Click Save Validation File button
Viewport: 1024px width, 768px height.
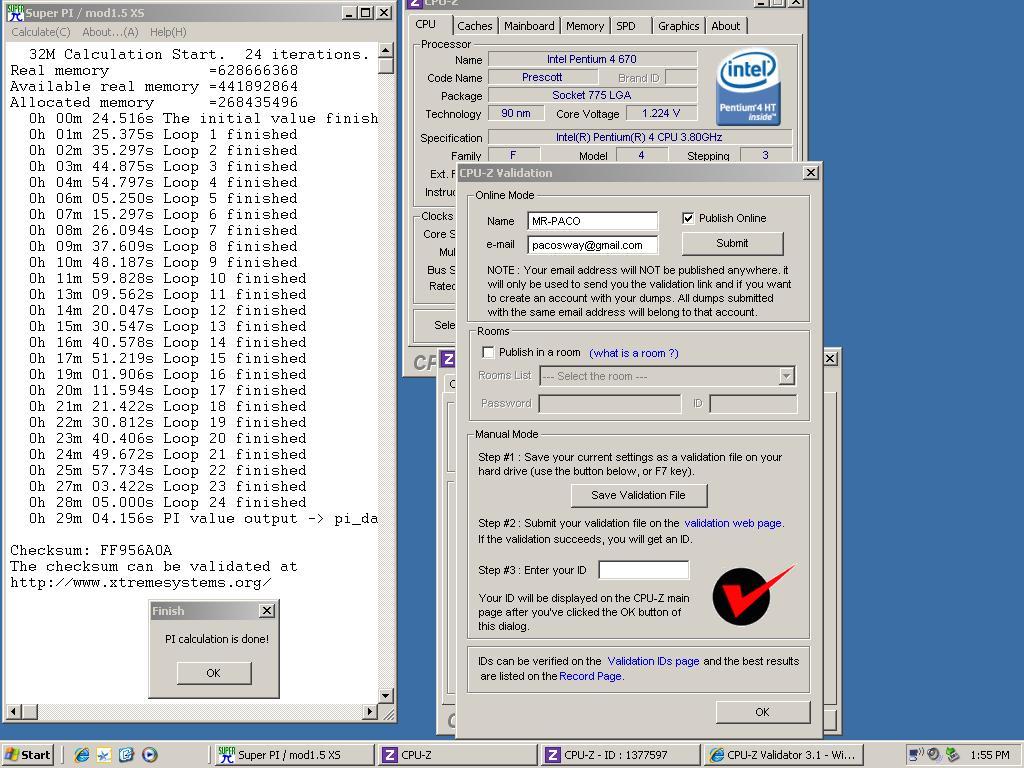(638, 495)
